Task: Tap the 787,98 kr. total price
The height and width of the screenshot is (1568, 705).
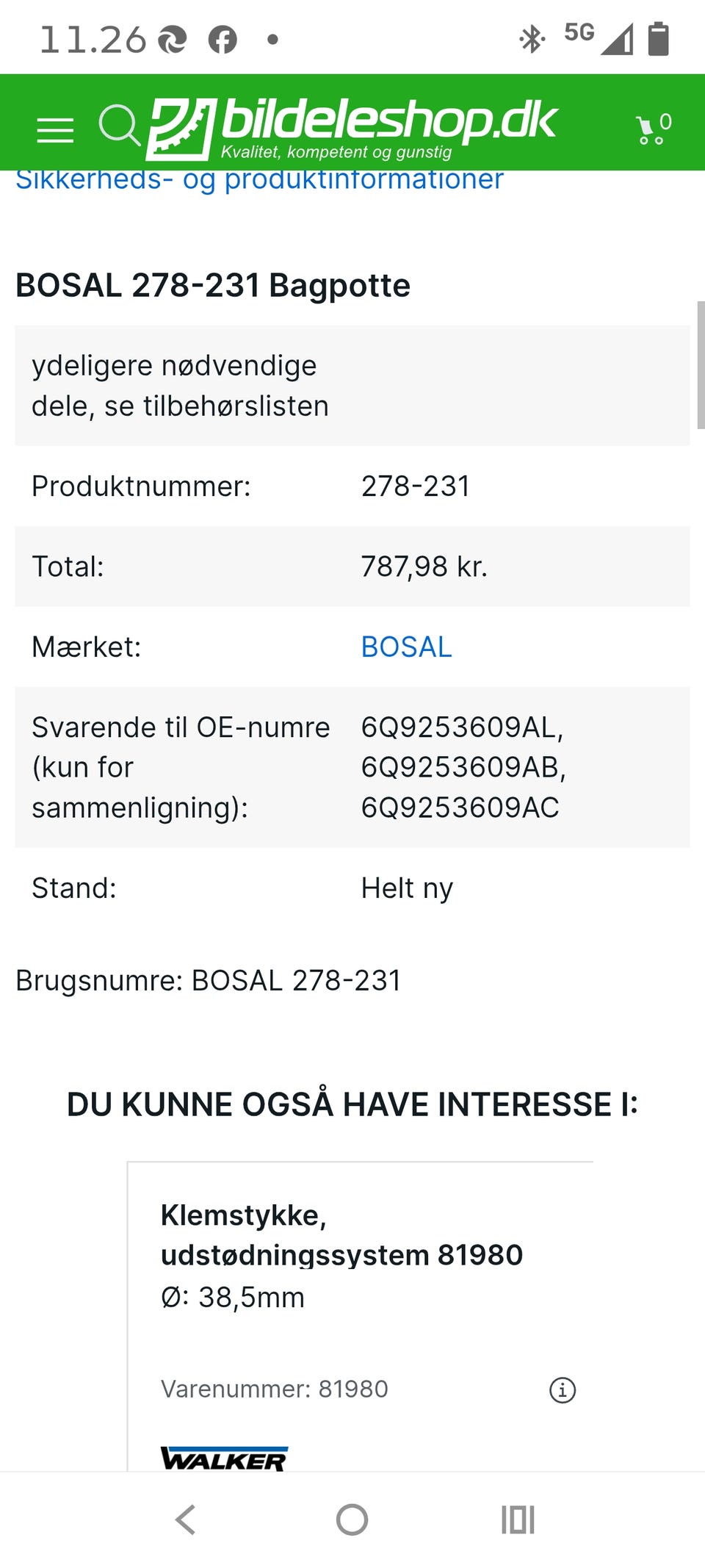Action: (424, 567)
